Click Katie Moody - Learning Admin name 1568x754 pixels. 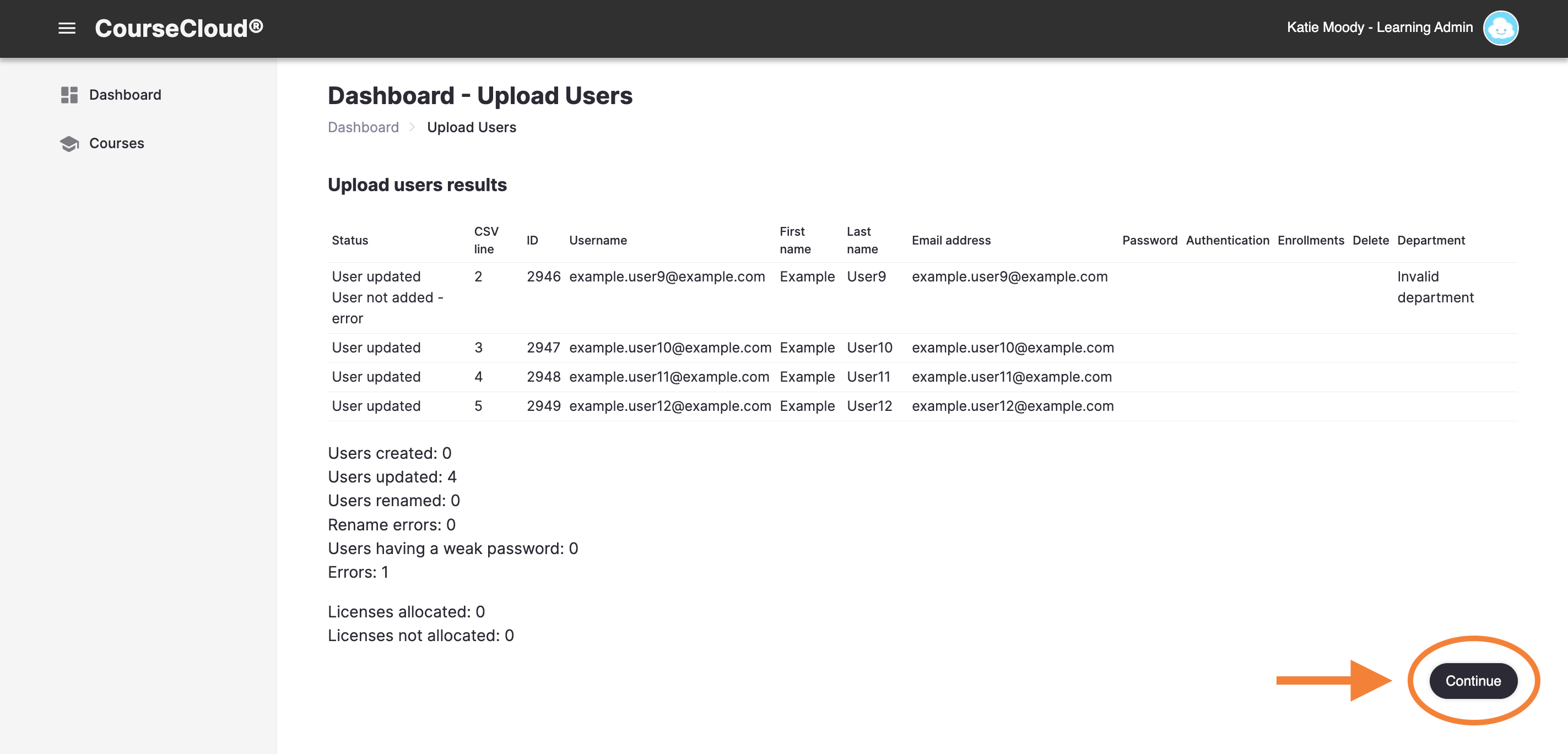tap(1380, 28)
